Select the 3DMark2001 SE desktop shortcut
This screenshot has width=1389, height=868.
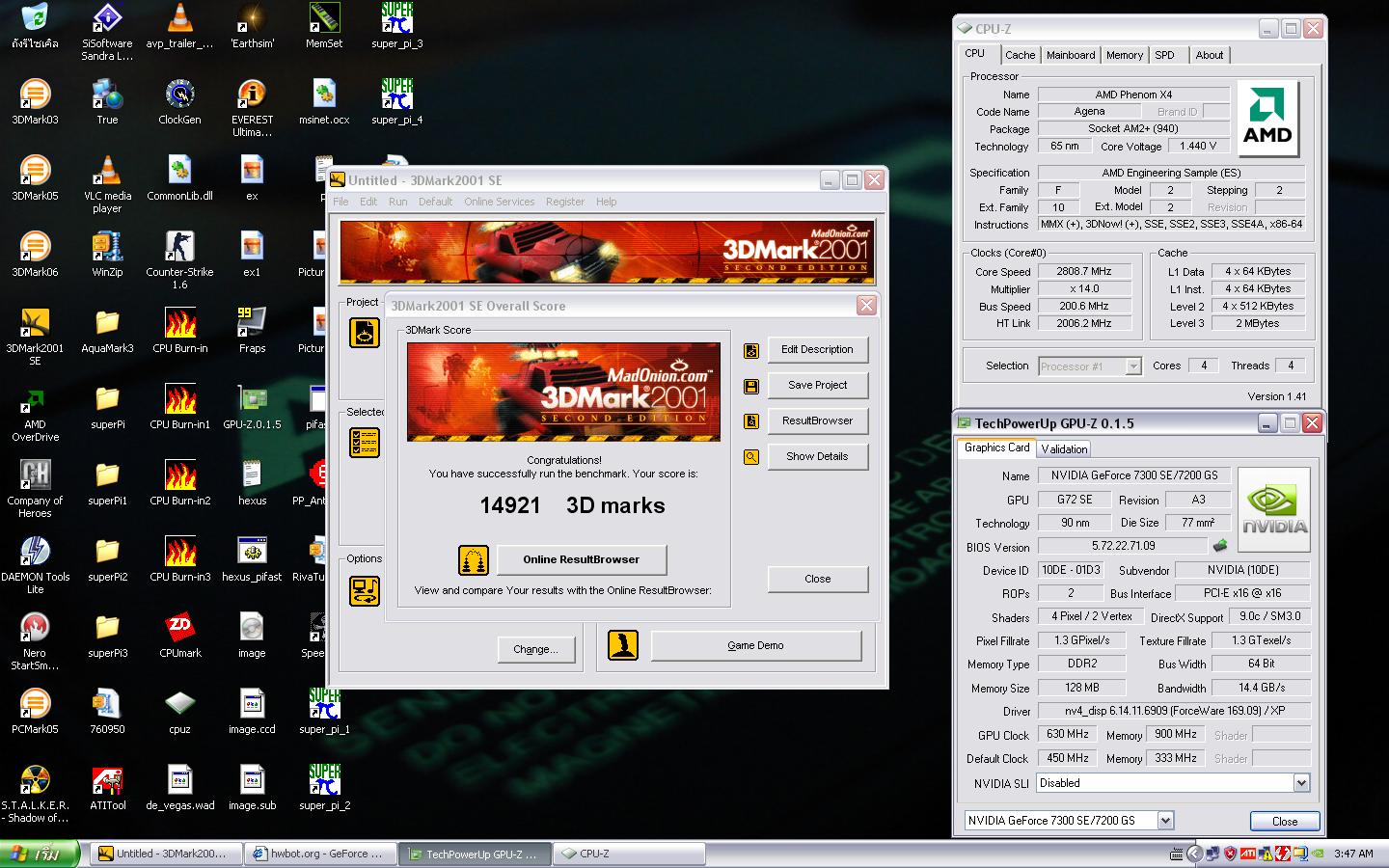[35, 336]
